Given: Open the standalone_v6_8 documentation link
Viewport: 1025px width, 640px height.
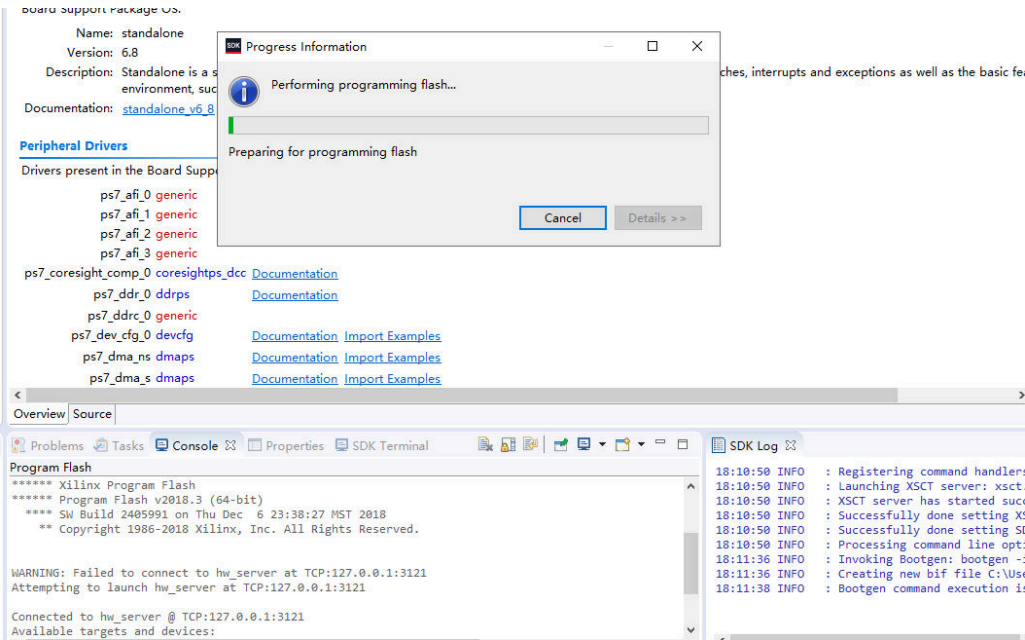Looking at the screenshot, I should tap(168, 109).
